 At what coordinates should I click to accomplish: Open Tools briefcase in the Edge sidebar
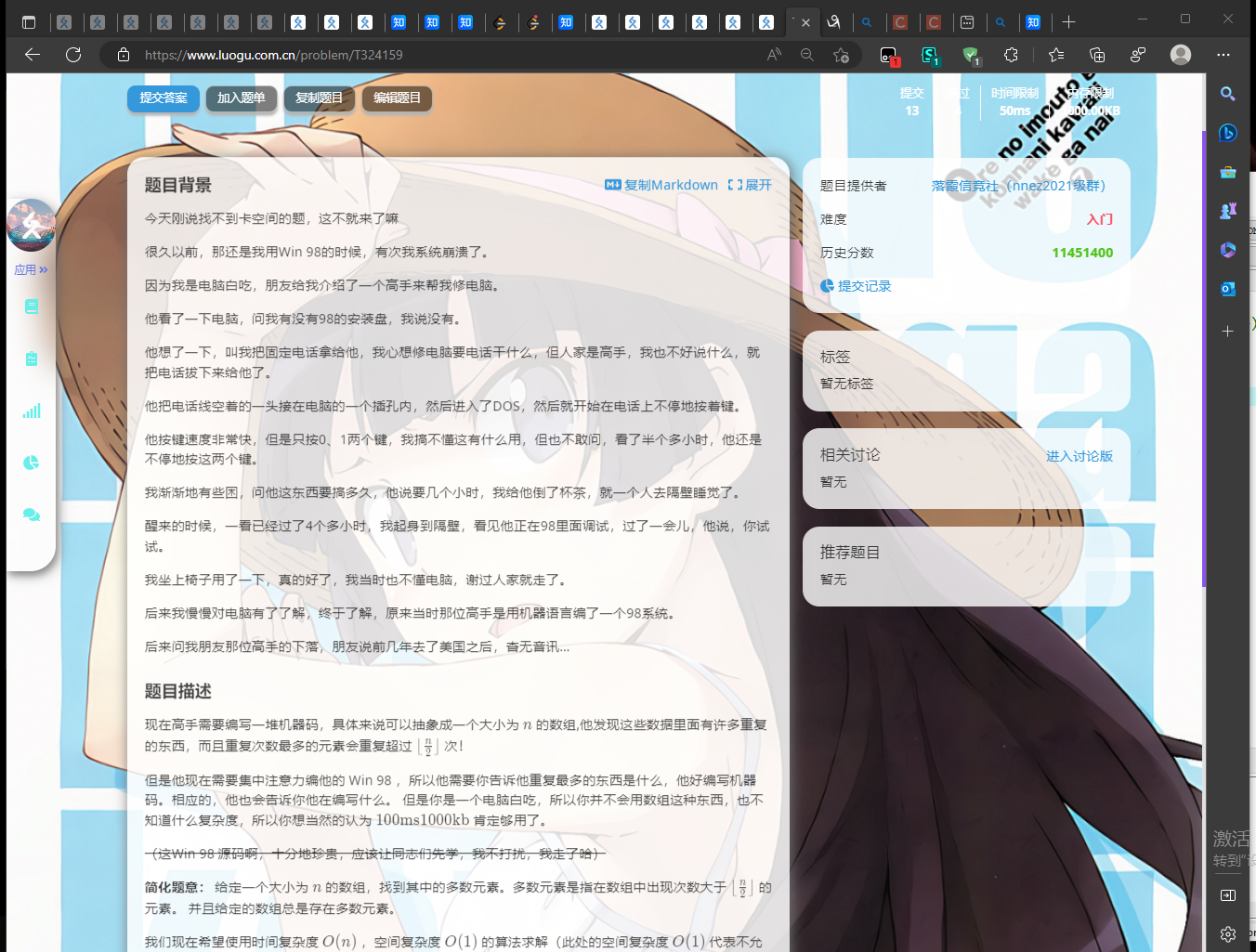(x=1227, y=172)
